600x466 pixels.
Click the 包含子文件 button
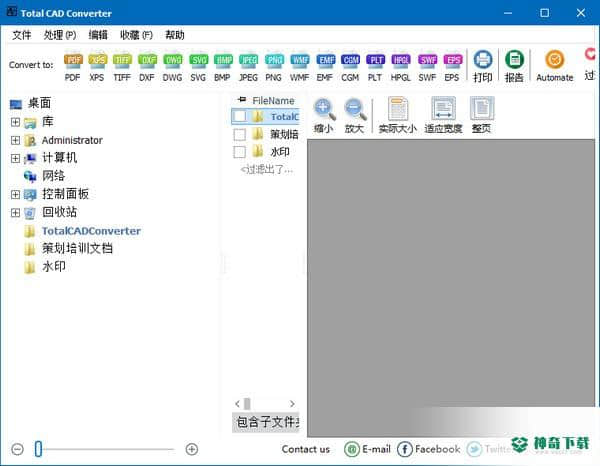(266, 422)
